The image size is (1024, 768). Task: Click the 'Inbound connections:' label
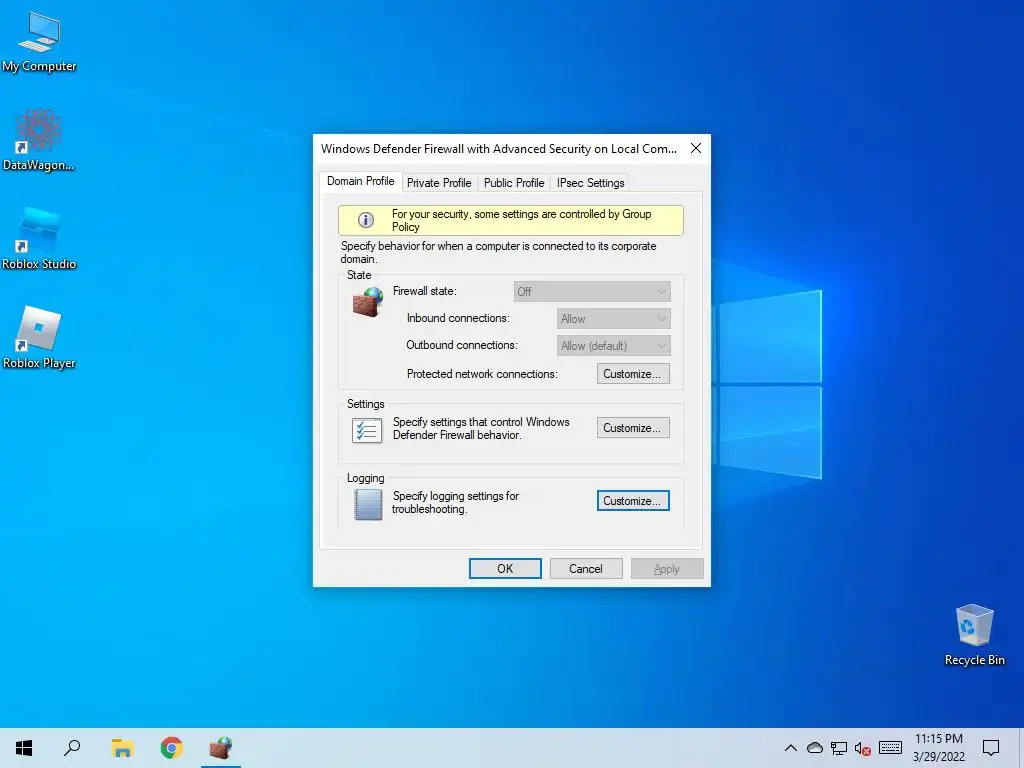click(x=458, y=318)
